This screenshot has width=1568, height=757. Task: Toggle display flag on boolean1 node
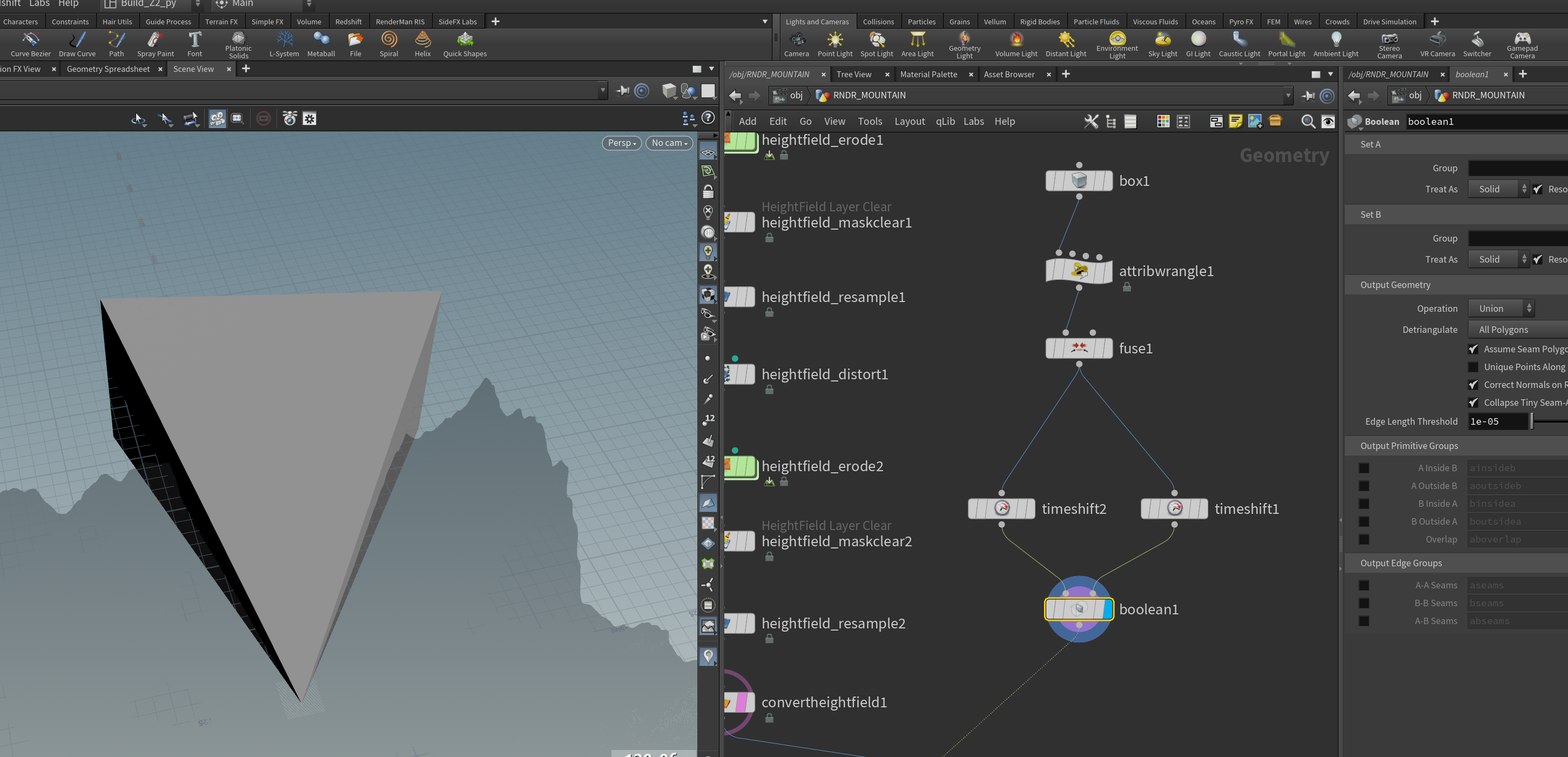[1107, 609]
